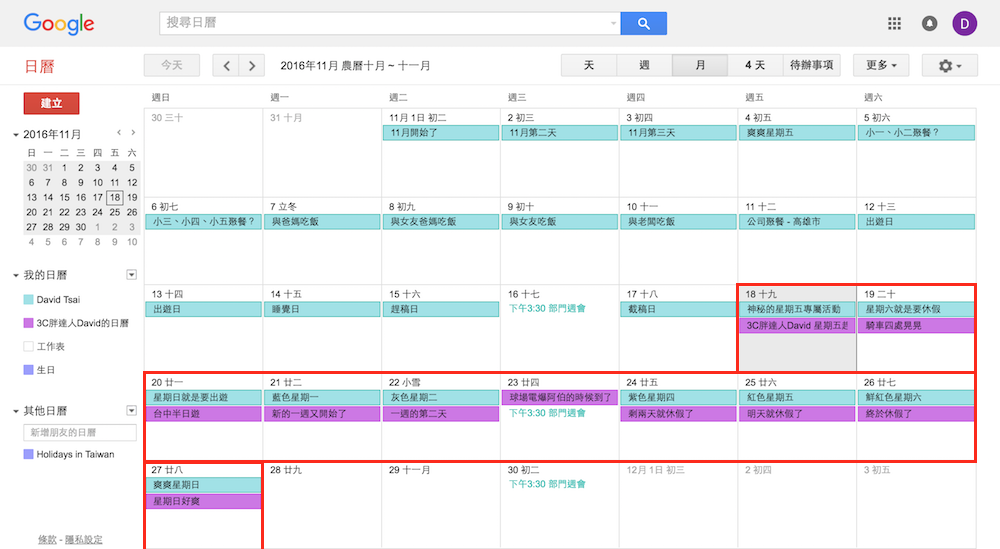Click the 生日 calendar color swatch
Viewport: 1000px width, 549px height.
coord(29,371)
